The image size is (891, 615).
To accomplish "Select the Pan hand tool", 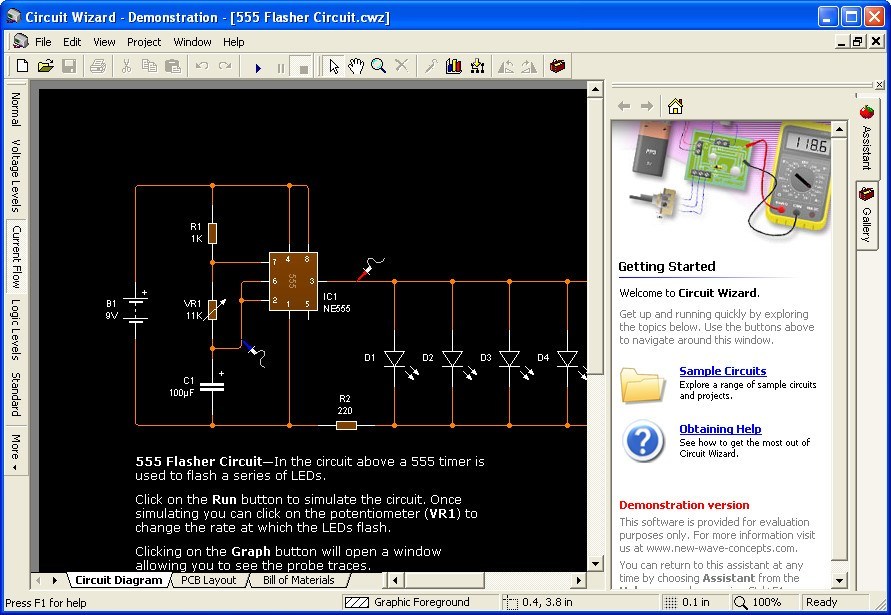I will pyautogui.click(x=356, y=66).
